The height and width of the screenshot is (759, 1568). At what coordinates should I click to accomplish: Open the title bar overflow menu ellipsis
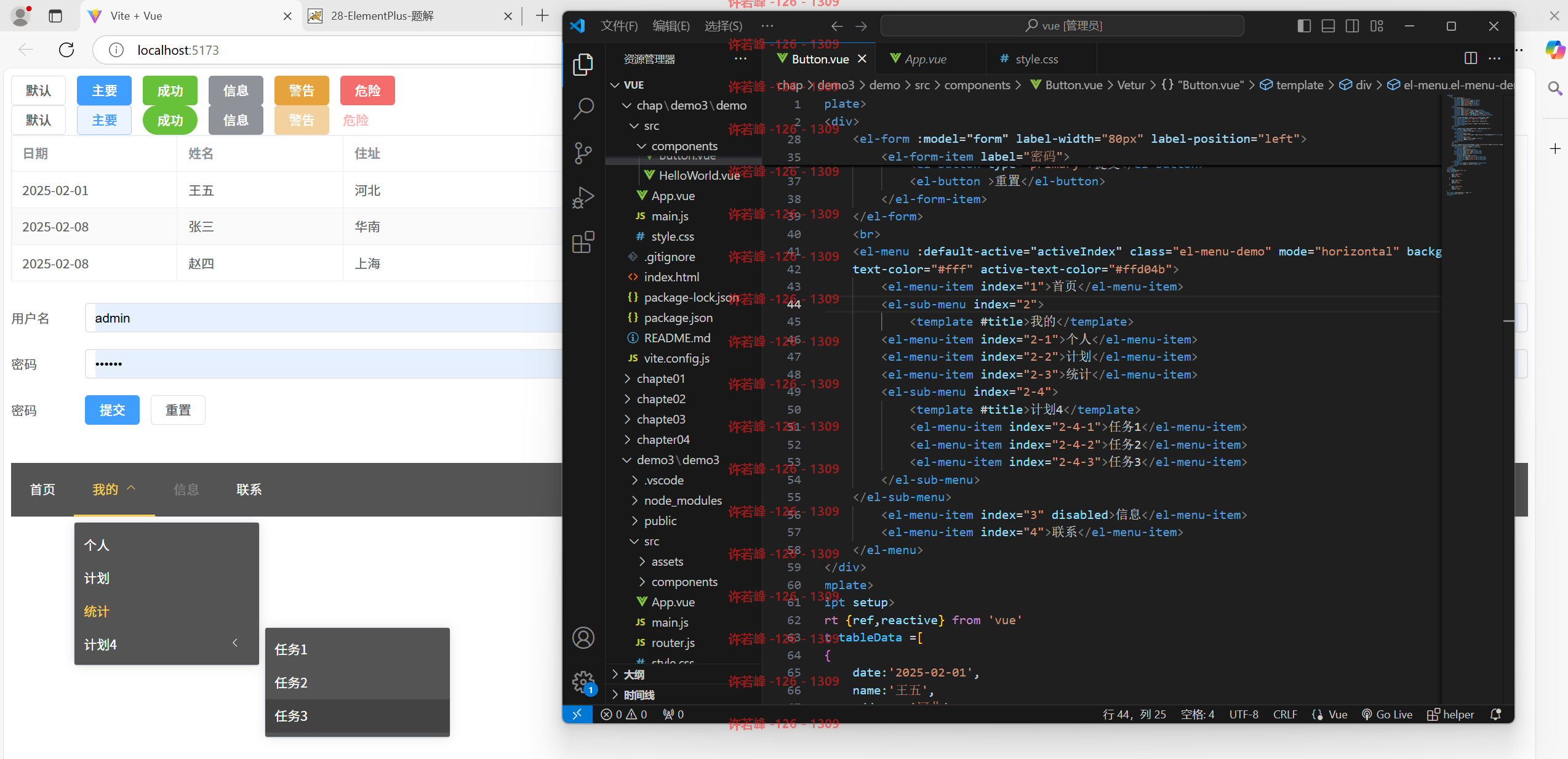767,26
